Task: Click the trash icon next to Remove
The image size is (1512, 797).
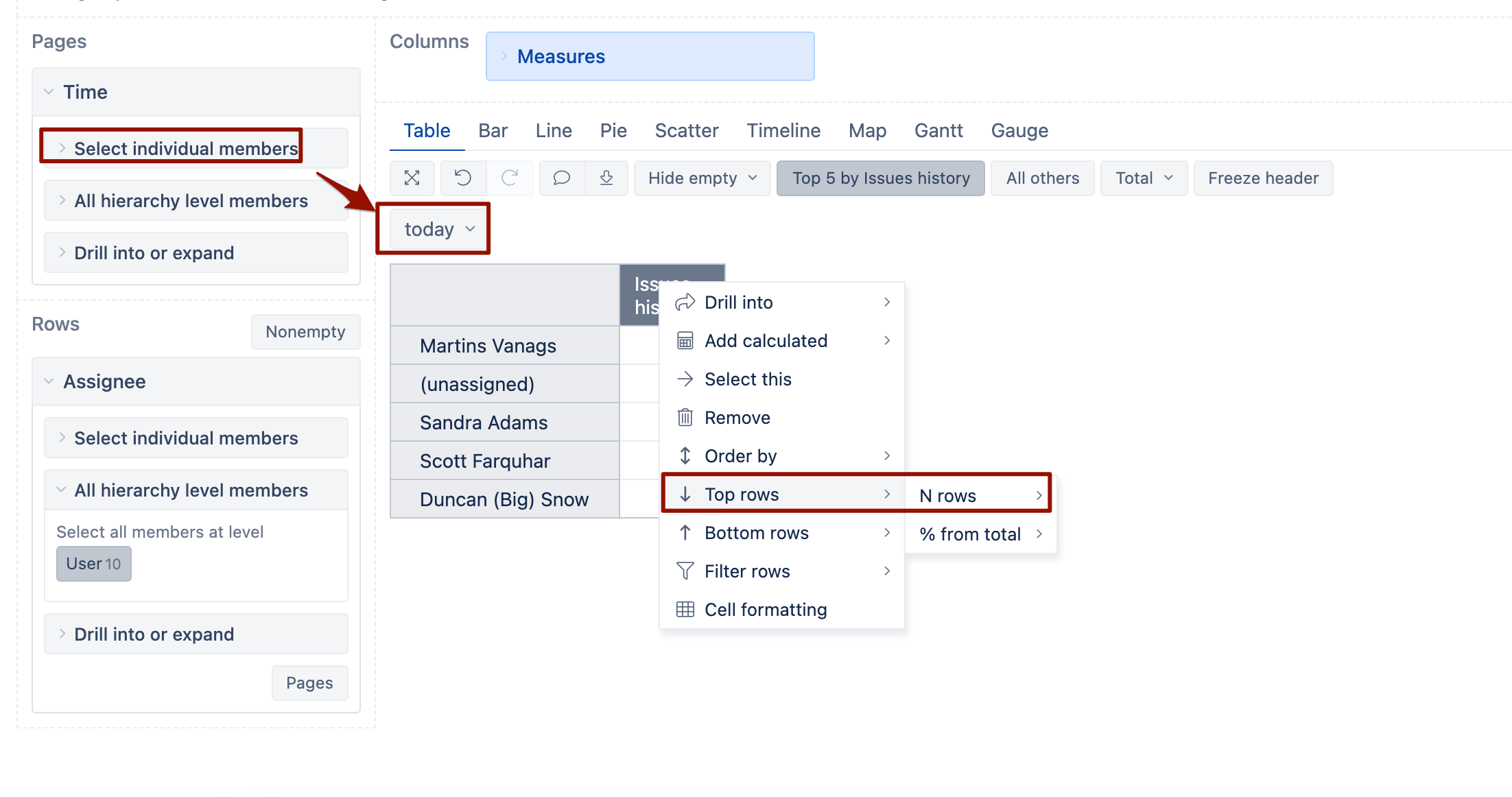Action: (685, 418)
